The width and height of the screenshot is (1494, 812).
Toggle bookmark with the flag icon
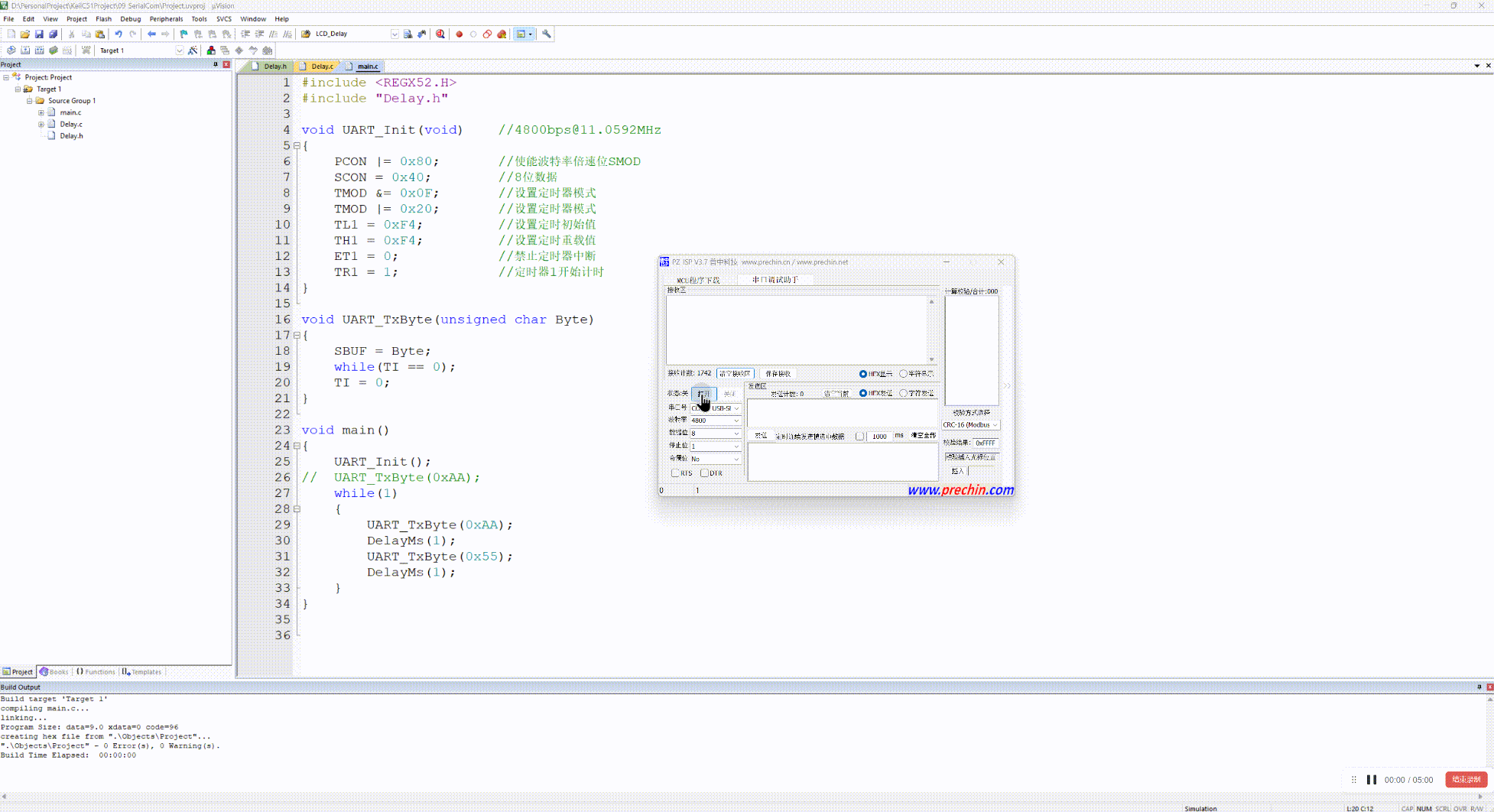[184, 34]
